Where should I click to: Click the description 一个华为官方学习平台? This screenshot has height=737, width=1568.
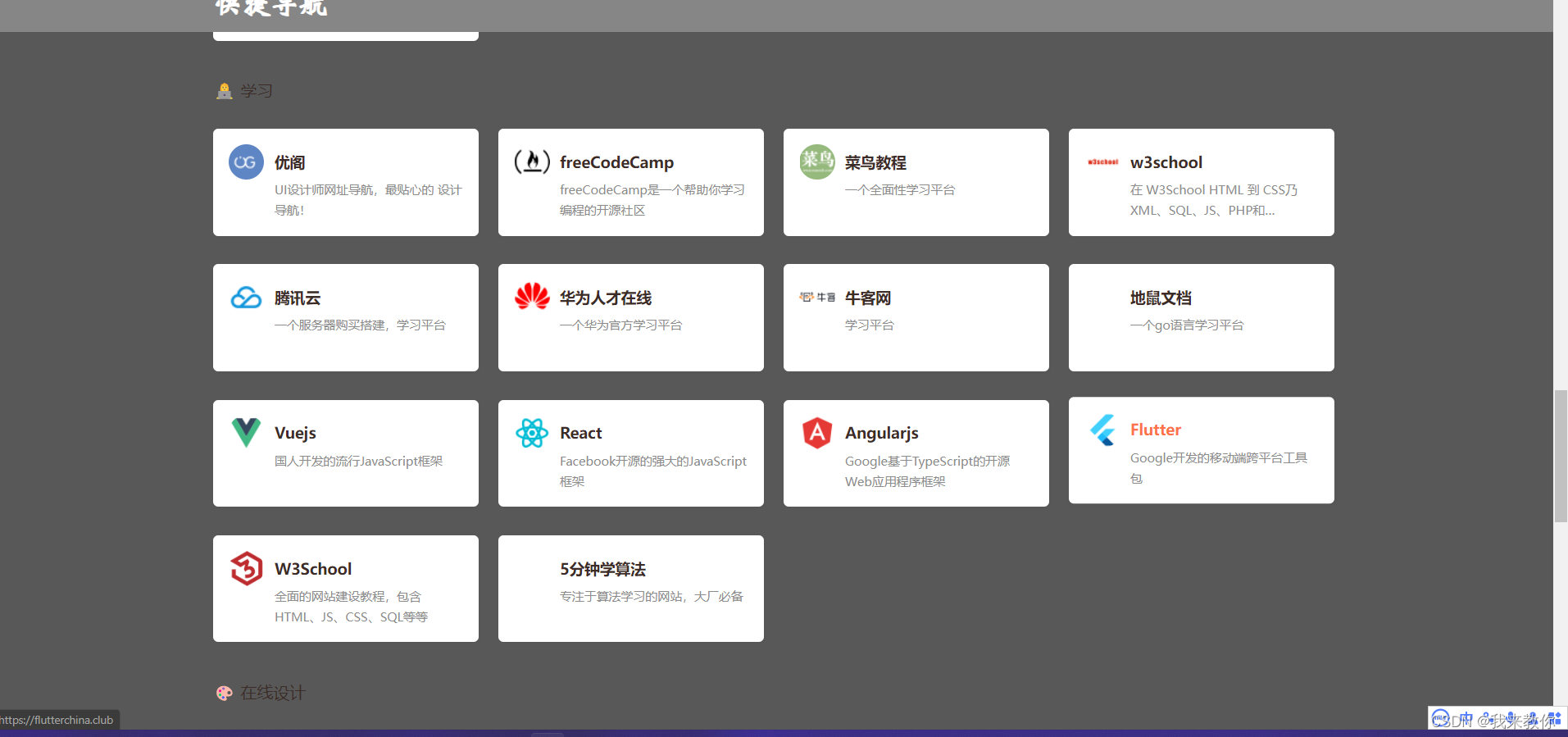click(620, 325)
